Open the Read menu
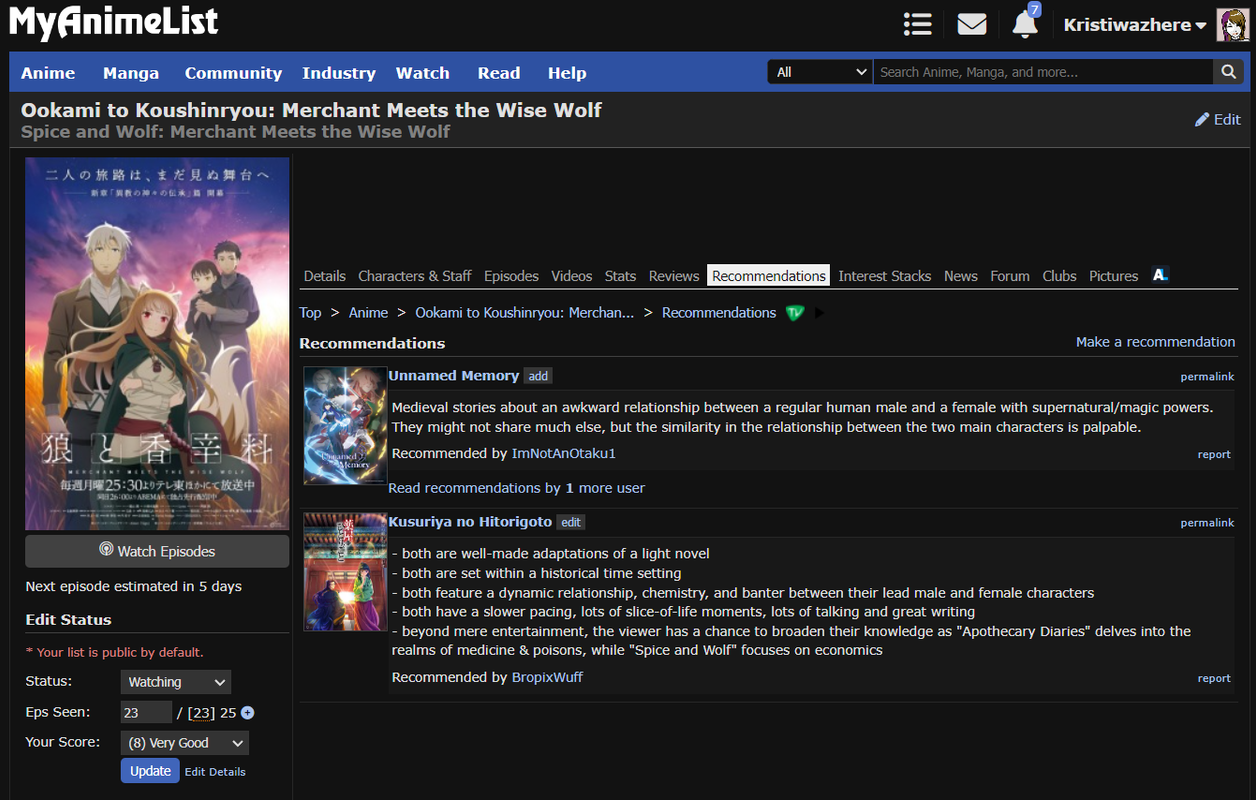Viewport: 1256px width, 800px height. click(499, 73)
